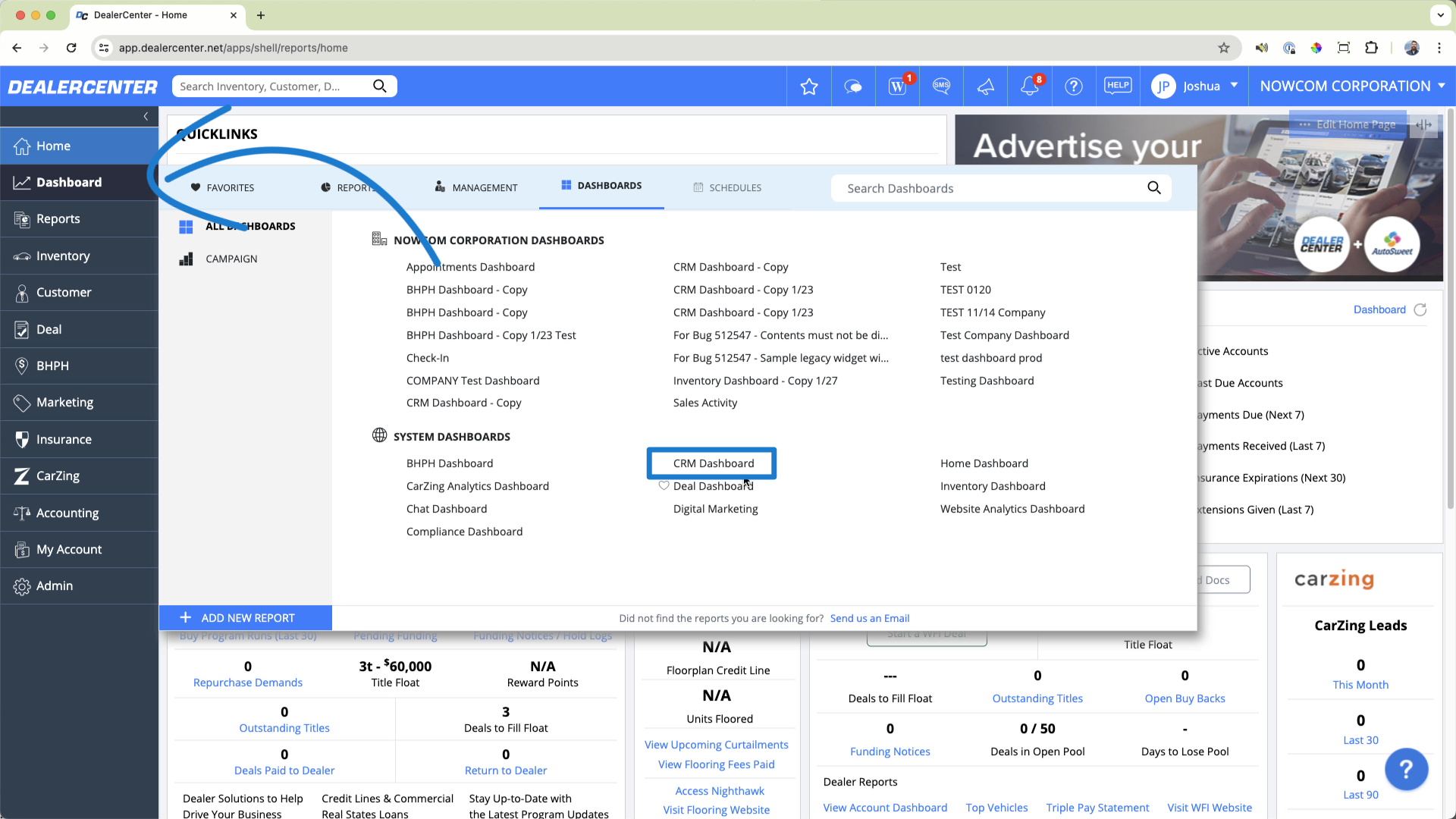Open Insurance in the sidebar
The image size is (1456, 819).
coord(80,440)
